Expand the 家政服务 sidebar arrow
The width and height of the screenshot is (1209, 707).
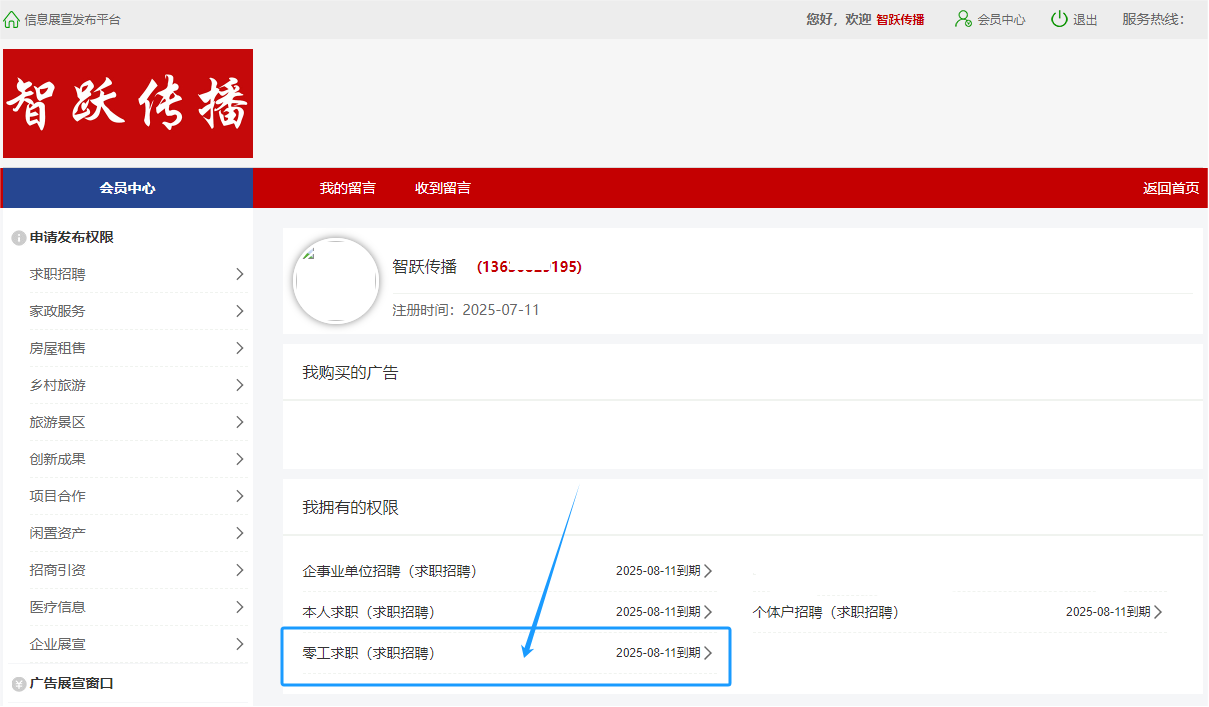click(240, 311)
